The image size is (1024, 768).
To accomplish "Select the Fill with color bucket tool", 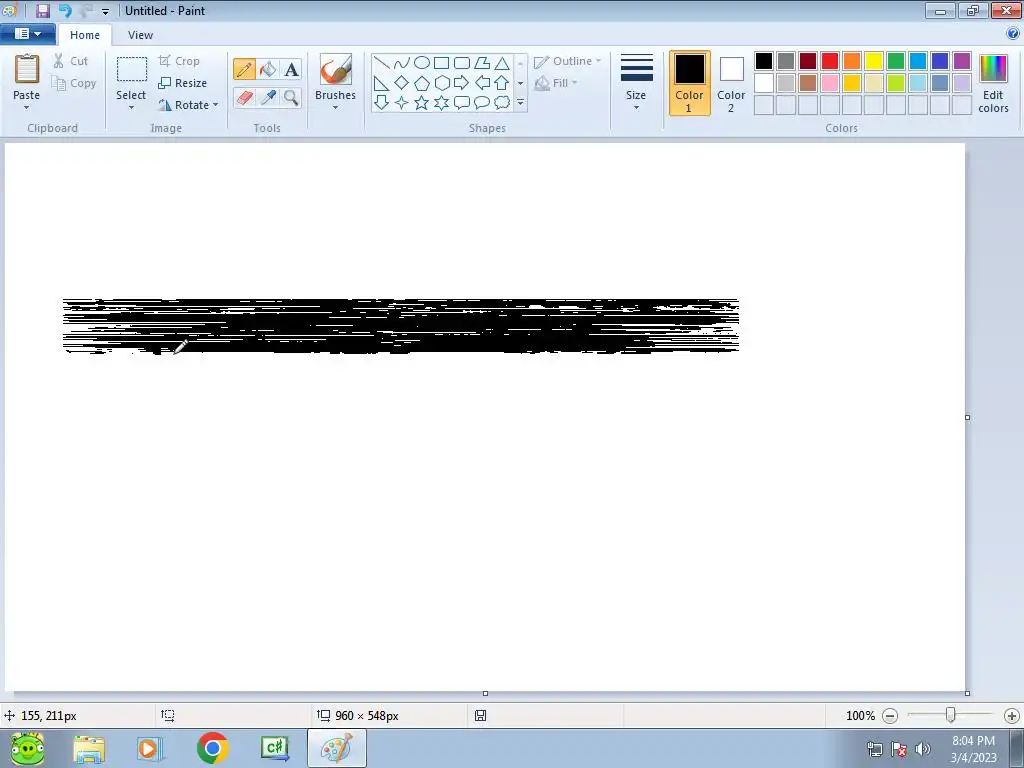I will pos(268,69).
